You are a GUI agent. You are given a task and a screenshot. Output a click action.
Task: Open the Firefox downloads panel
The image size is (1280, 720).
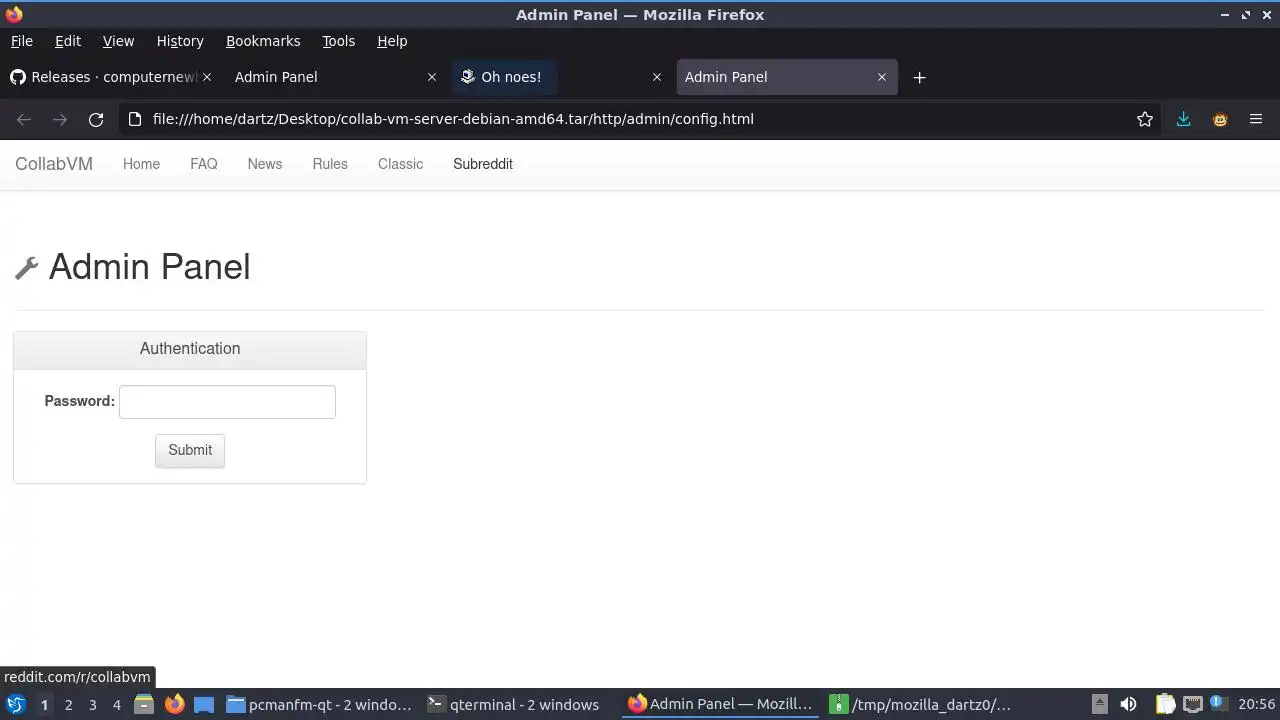[1183, 119]
